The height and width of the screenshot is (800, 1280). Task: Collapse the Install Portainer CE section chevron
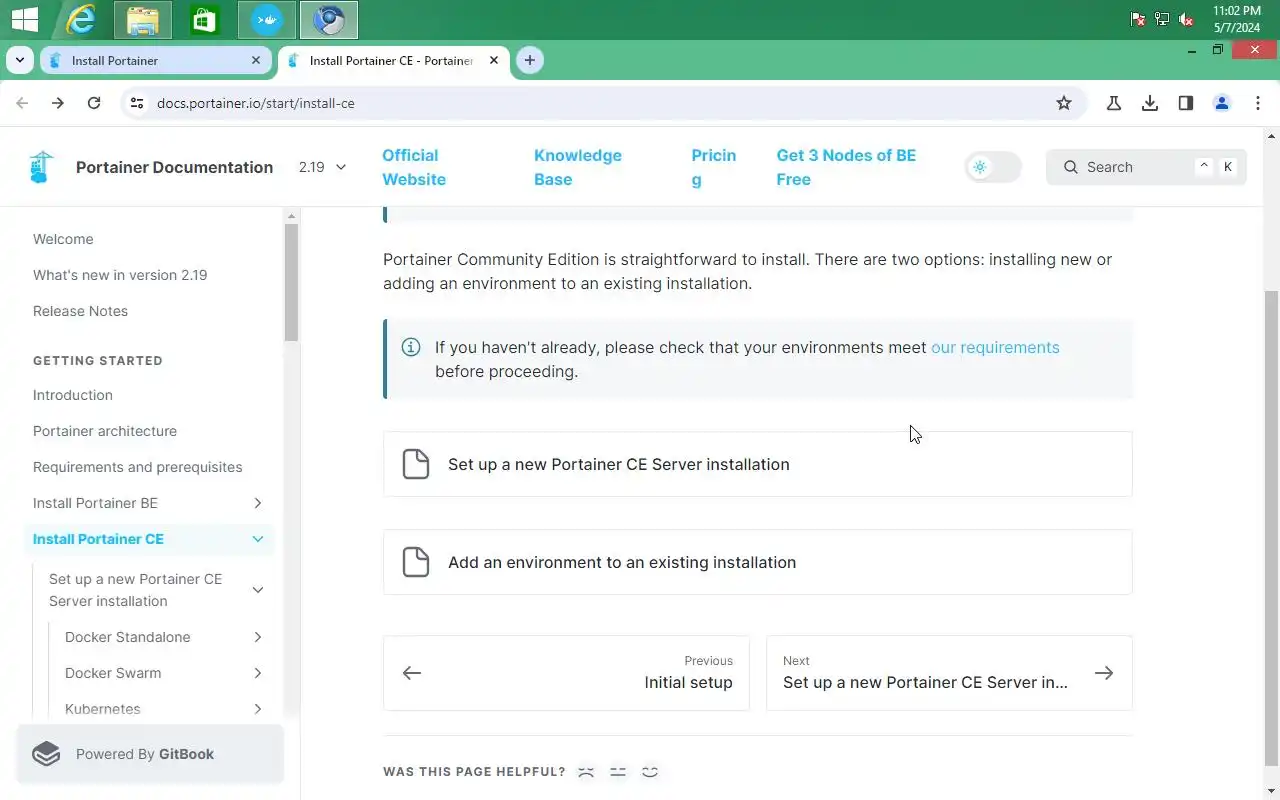tap(258, 539)
